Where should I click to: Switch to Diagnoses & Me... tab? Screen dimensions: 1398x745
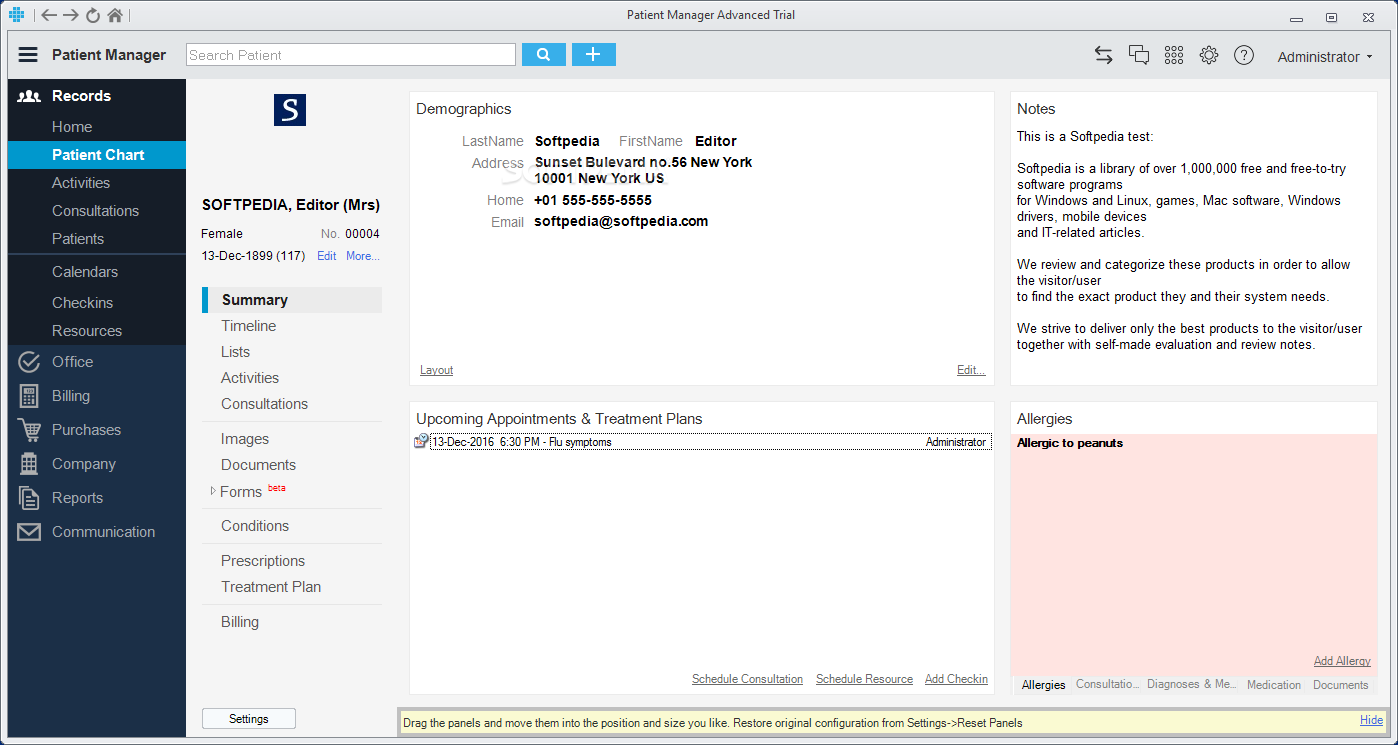point(1192,685)
